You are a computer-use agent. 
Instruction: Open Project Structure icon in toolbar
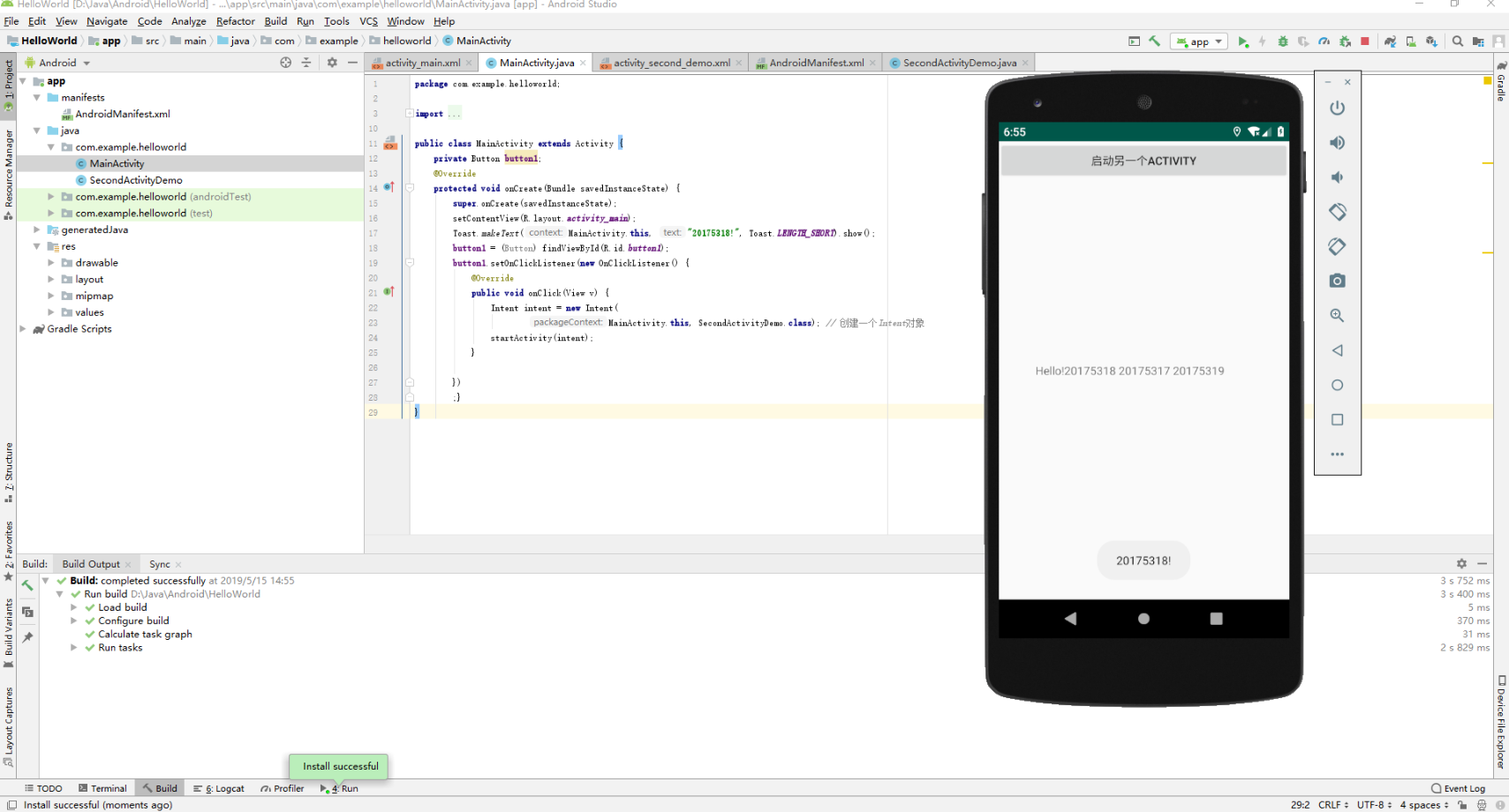pyautogui.click(x=1478, y=41)
